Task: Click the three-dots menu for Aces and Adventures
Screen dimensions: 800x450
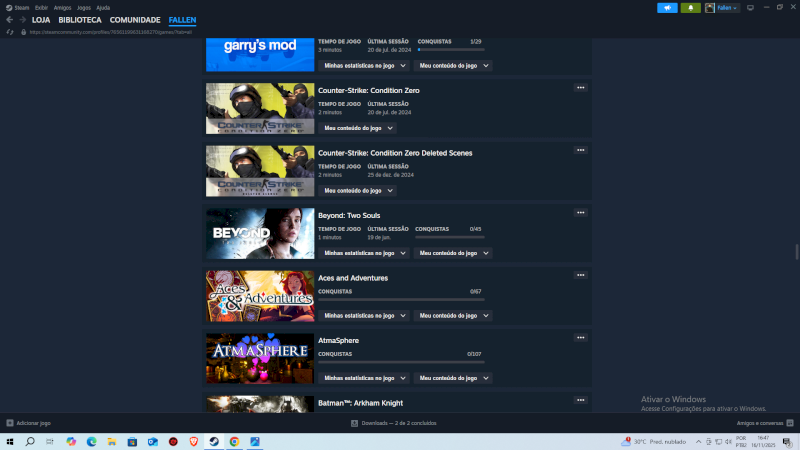Action: pos(580,276)
